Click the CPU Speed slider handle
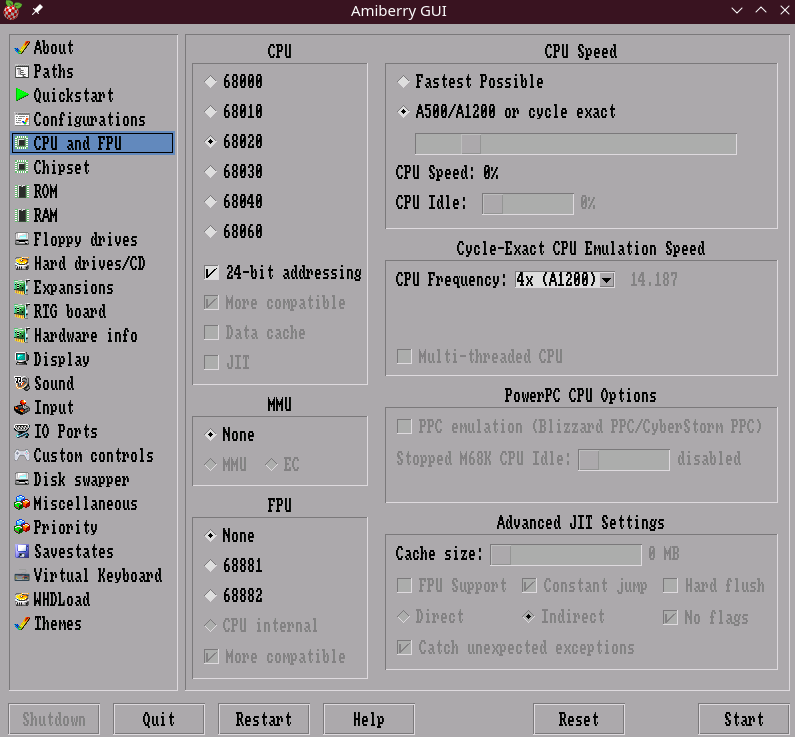The width and height of the screenshot is (795, 737). point(471,144)
